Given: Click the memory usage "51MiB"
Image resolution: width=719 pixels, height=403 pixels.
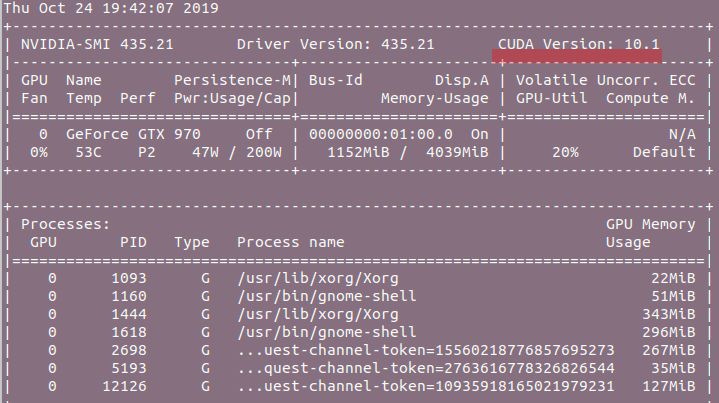Looking at the screenshot, I should (x=673, y=296).
